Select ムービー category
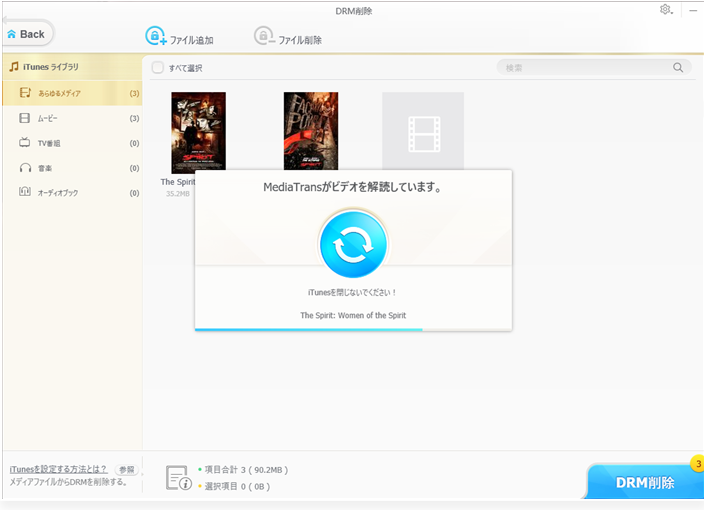This screenshot has width=704, height=510. pos(72,118)
